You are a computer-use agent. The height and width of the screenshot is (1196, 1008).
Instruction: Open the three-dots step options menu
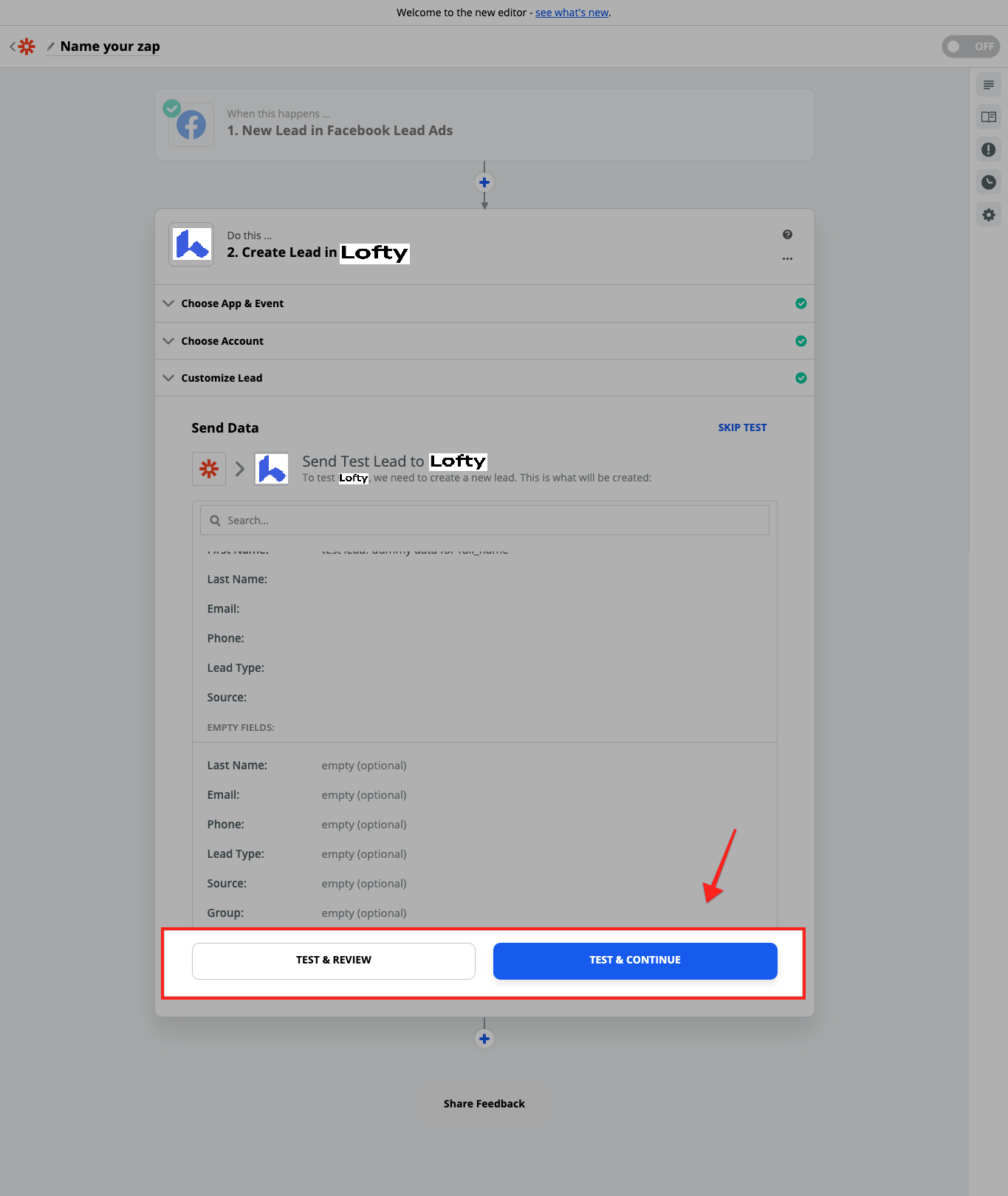[787, 259]
